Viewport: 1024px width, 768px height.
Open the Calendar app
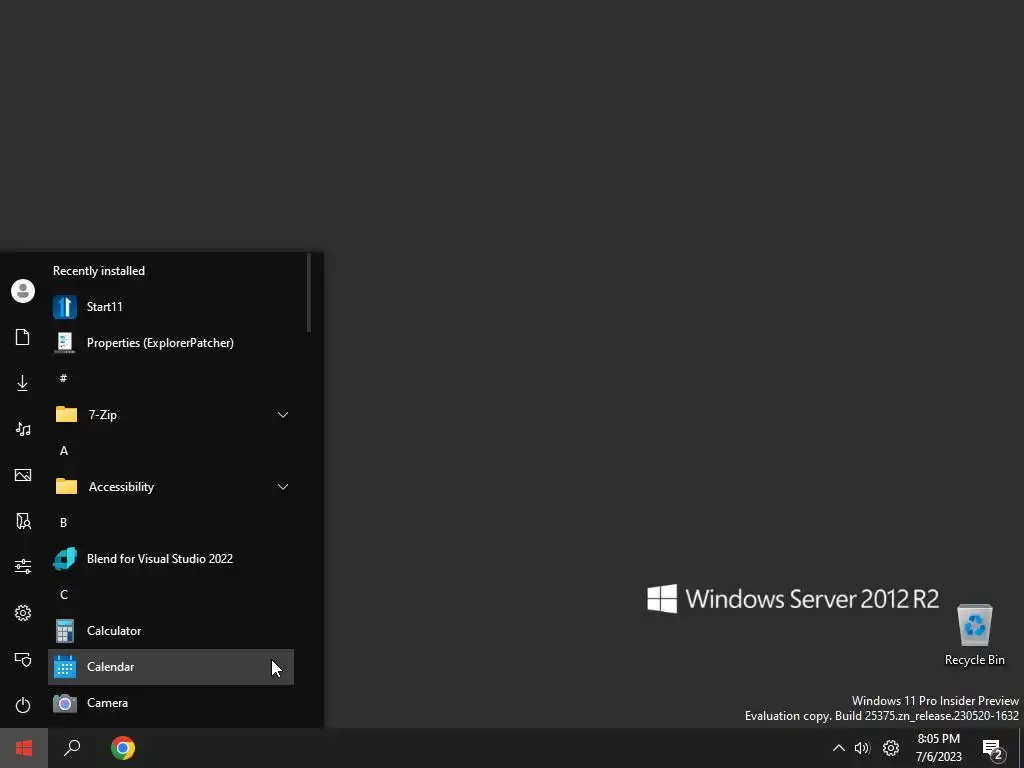[x=170, y=667]
